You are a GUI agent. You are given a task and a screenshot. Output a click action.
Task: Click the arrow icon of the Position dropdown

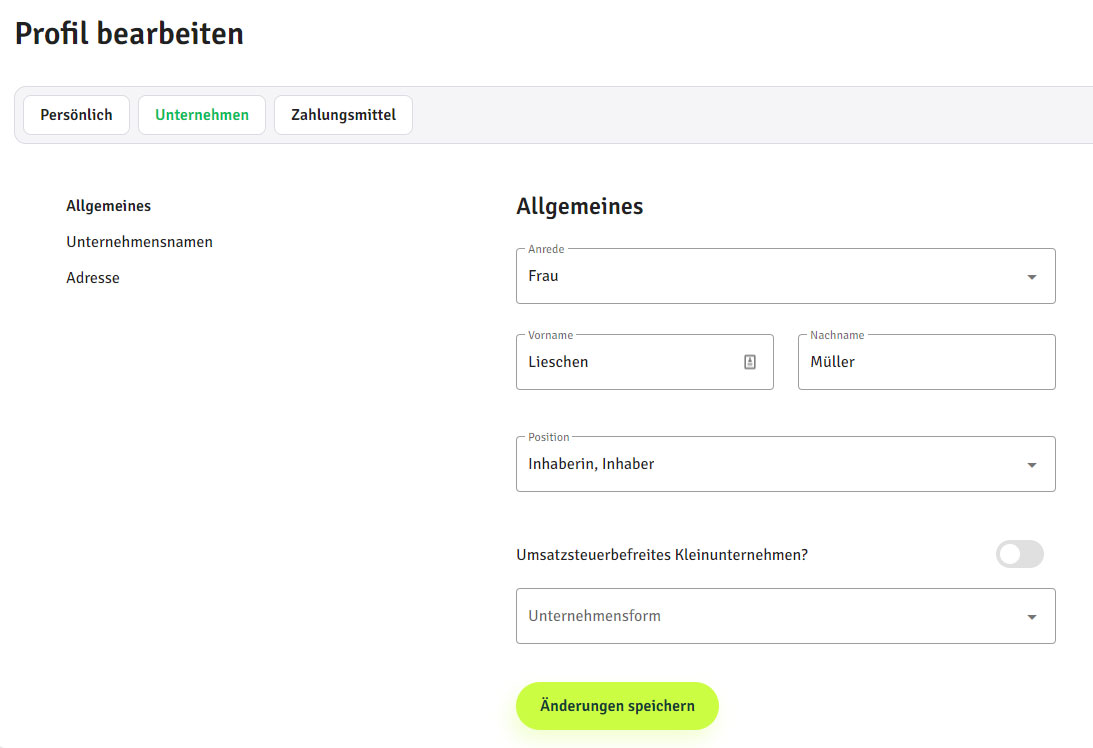tap(1031, 465)
